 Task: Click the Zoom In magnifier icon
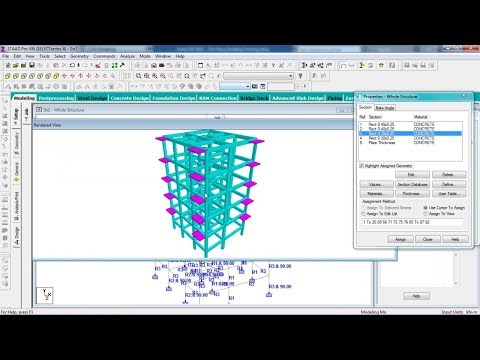coord(155,76)
